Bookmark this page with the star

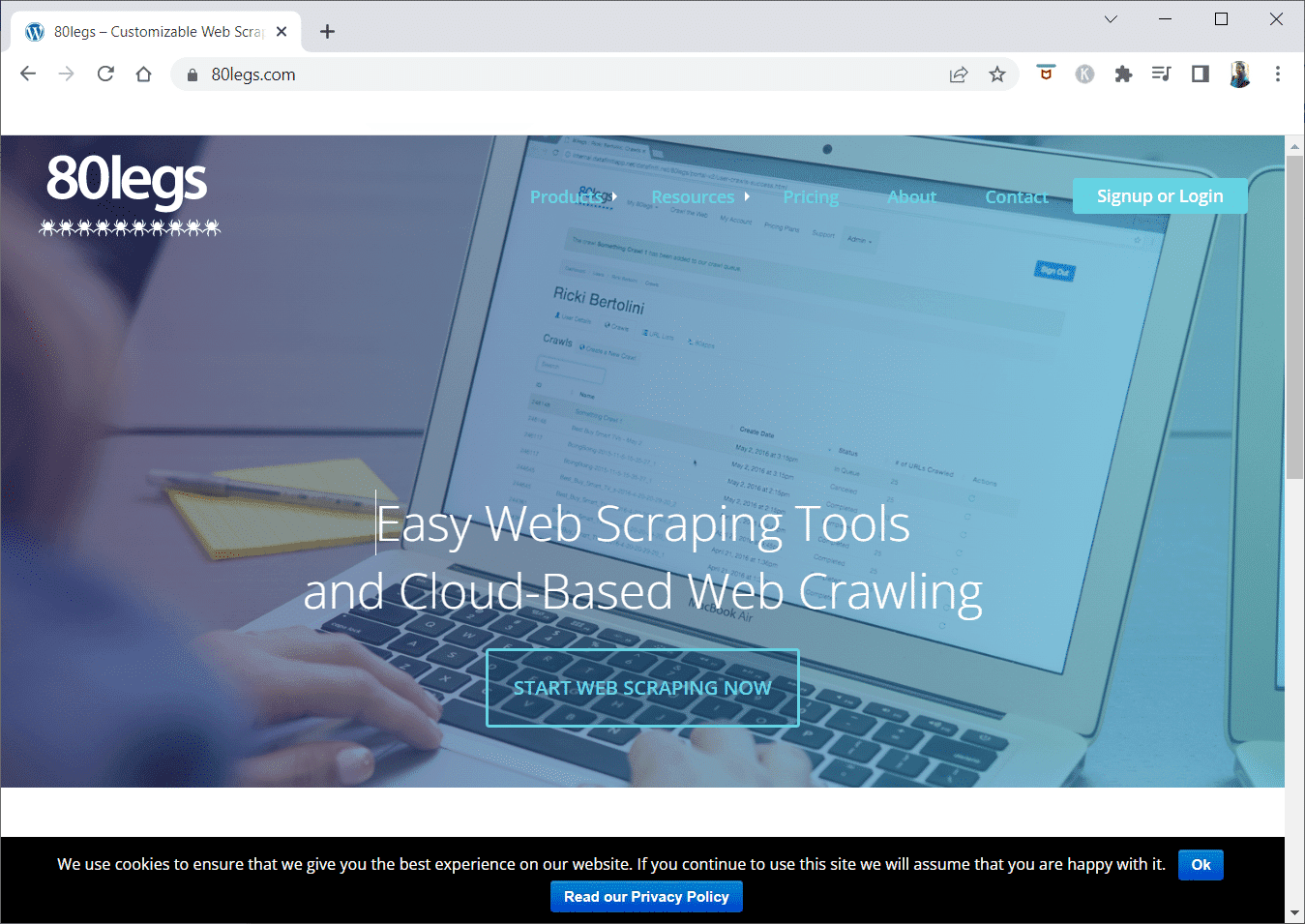(997, 75)
